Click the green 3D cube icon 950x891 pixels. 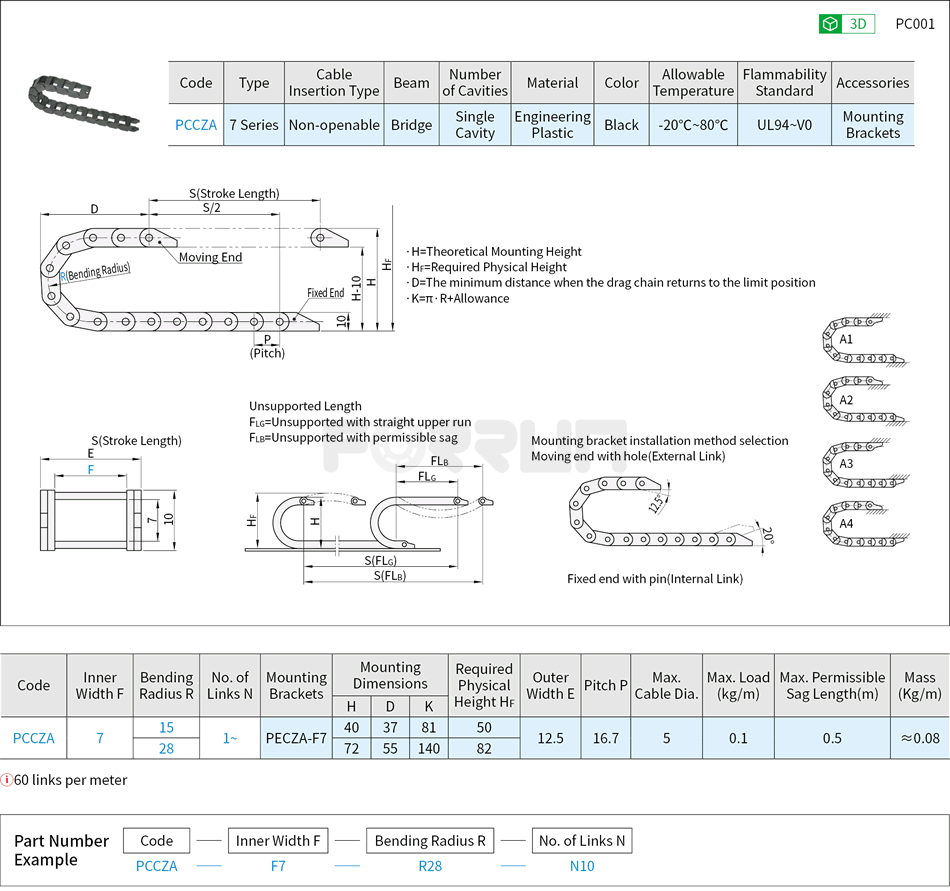click(x=830, y=24)
